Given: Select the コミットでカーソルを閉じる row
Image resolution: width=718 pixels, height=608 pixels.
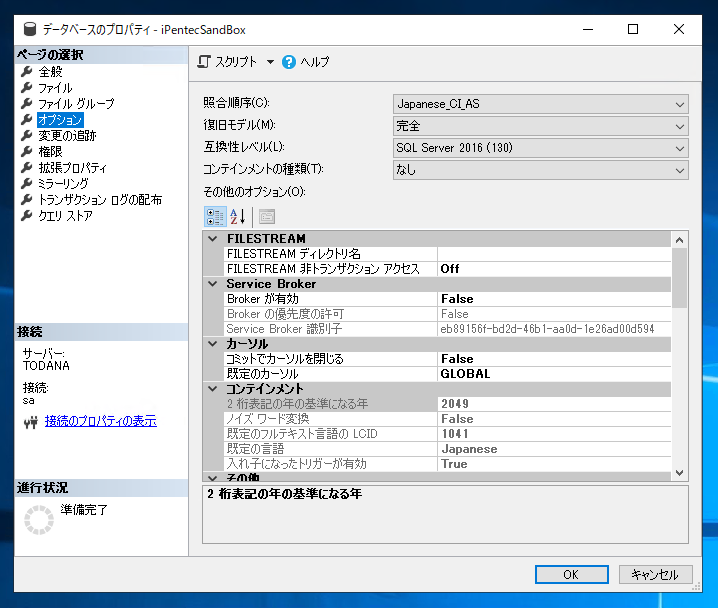Looking at the screenshot, I should [448, 359].
